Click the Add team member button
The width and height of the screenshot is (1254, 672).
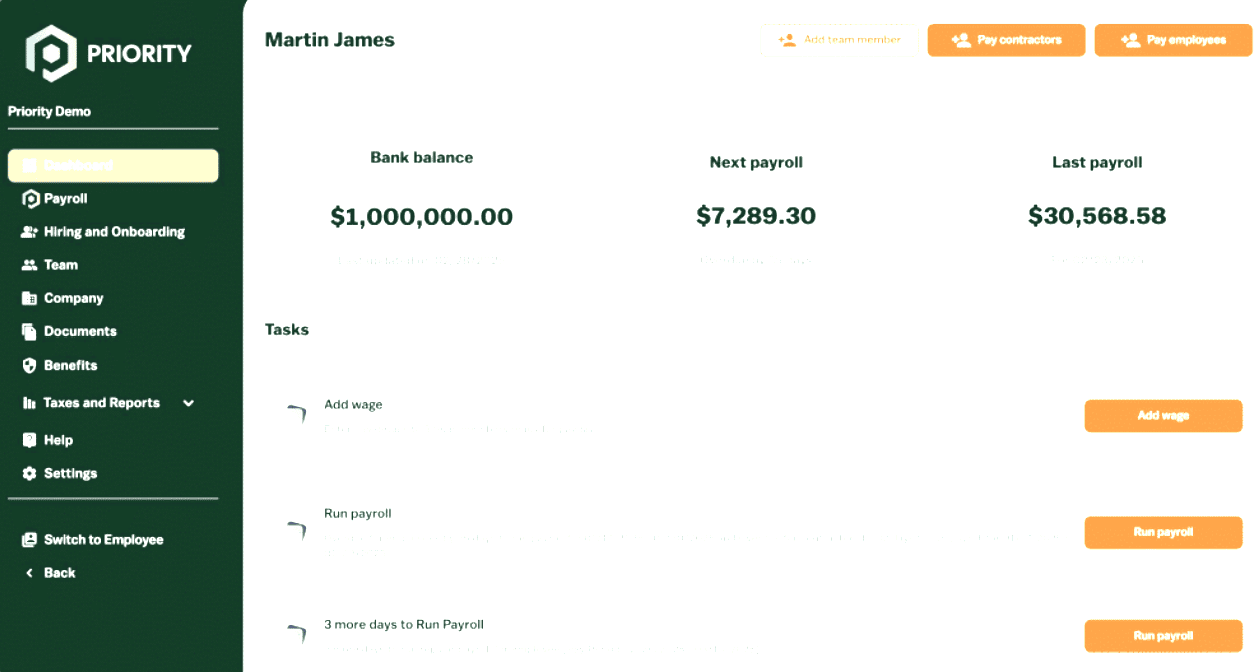click(x=839, y=40)
